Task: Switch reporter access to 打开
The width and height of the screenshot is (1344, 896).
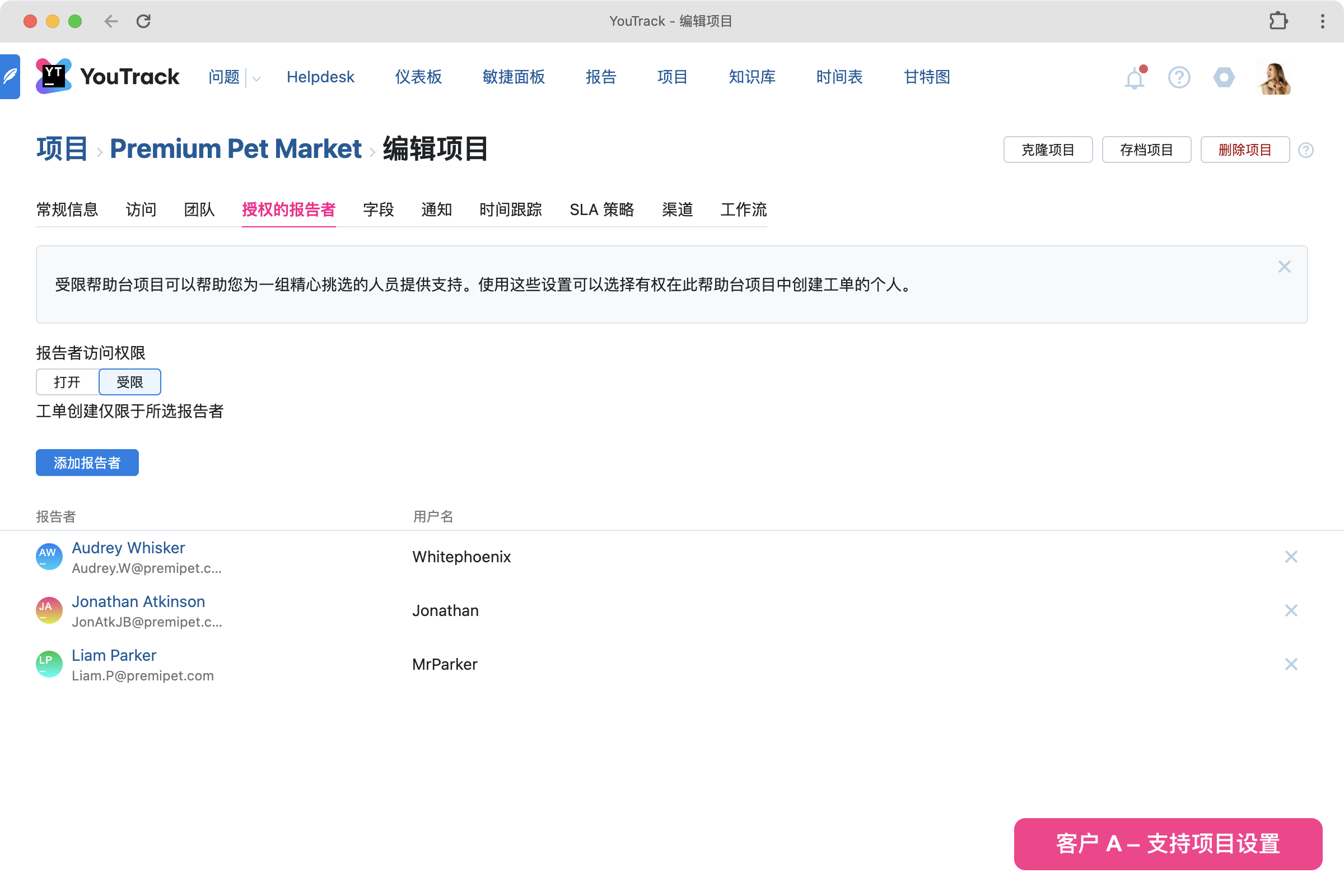Action: pos(67,382)
